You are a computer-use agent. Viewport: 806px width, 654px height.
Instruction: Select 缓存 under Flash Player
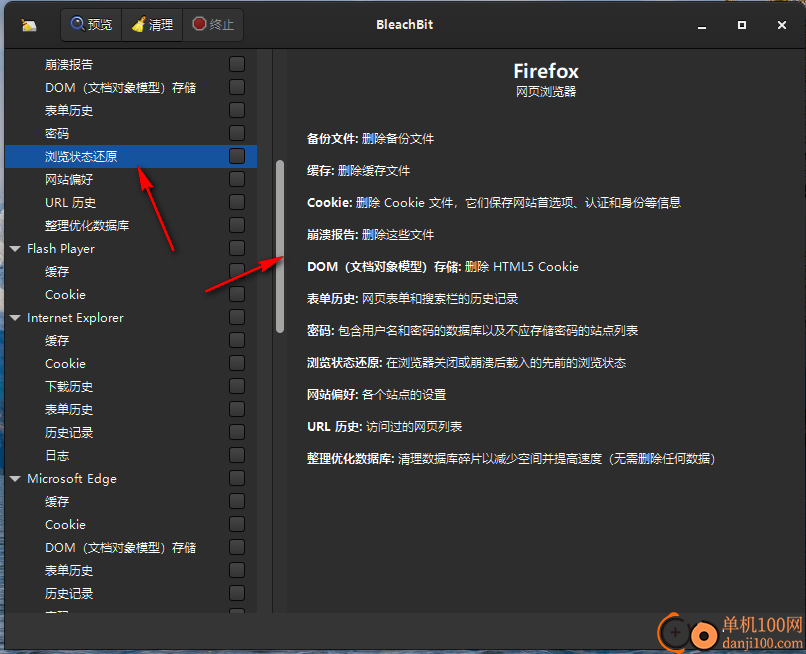[x=131, y=271]
